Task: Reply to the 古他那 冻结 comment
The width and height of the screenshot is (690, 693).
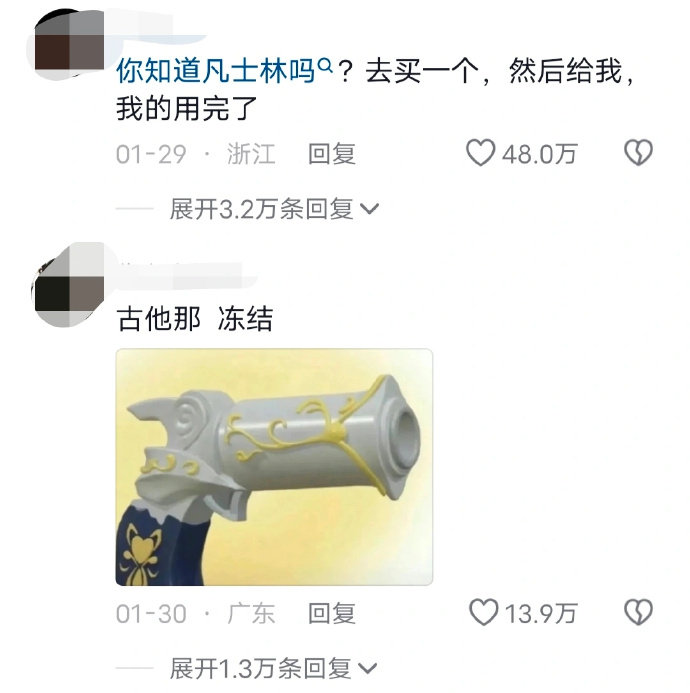Action: [332, 613]
